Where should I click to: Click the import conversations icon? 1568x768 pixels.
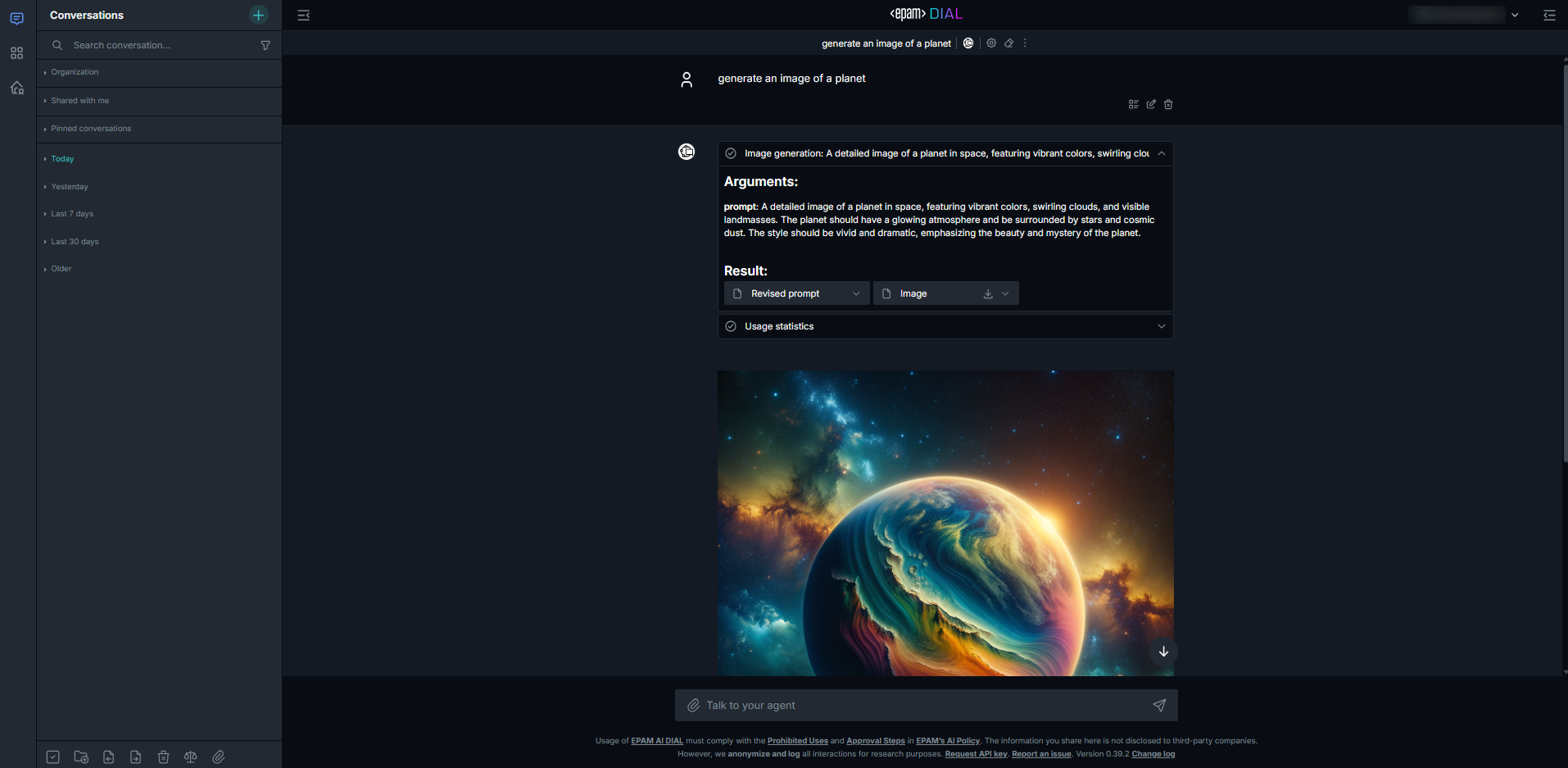pyautogui.click(x=108, y=757)
